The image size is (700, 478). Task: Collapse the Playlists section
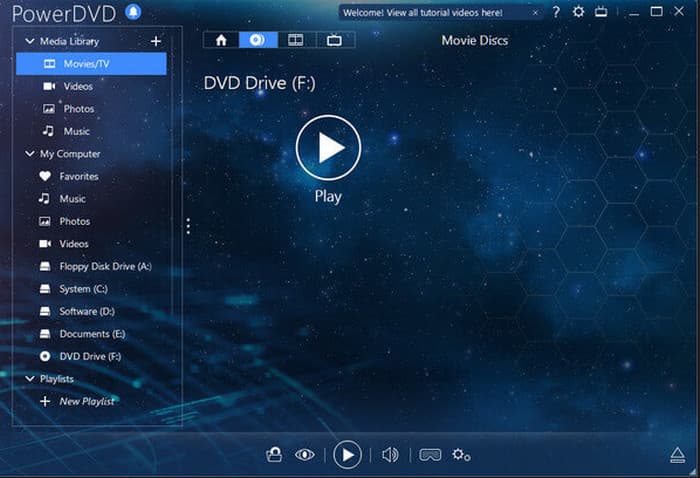click(30, 378)
